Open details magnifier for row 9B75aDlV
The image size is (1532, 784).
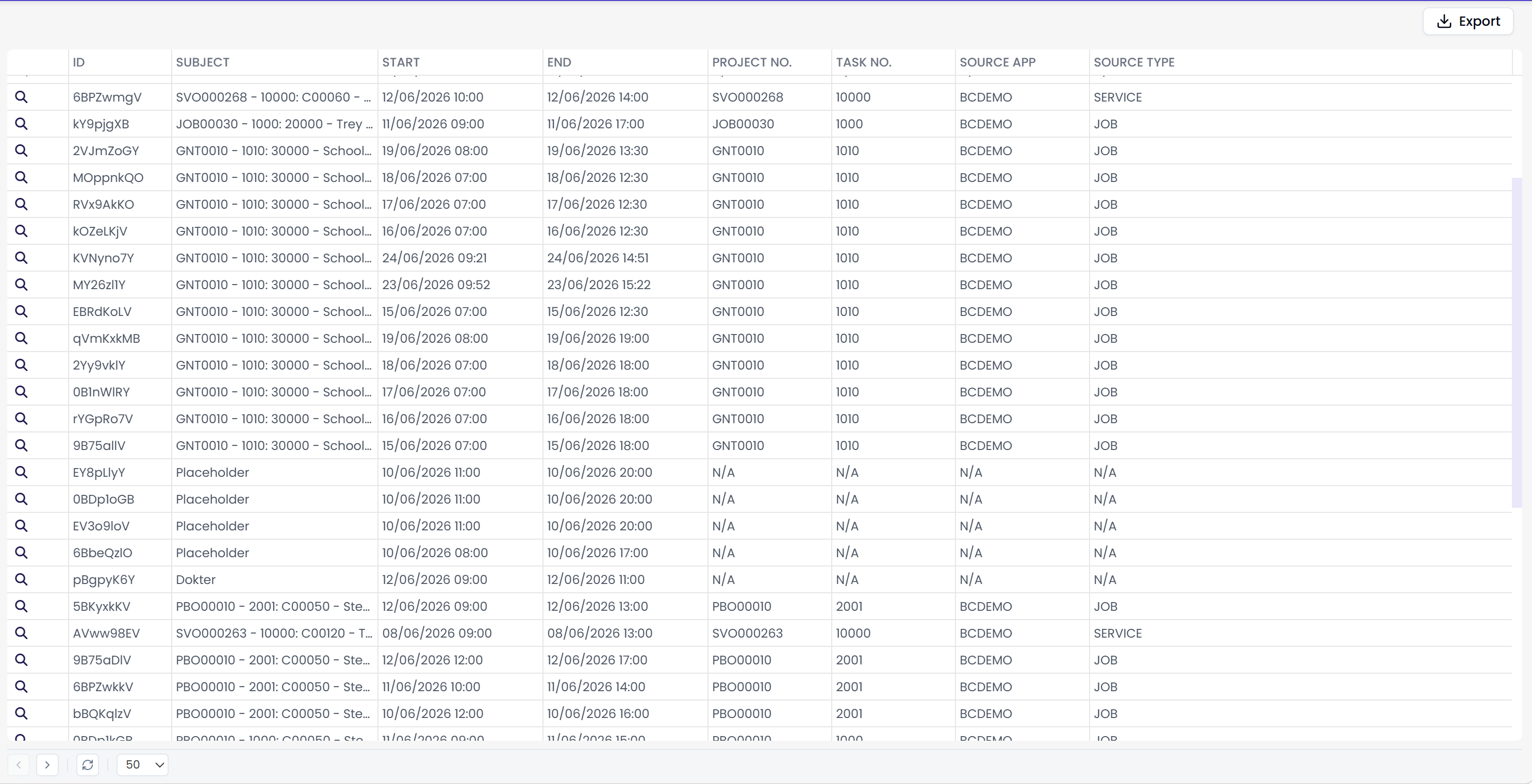[21, 659]
